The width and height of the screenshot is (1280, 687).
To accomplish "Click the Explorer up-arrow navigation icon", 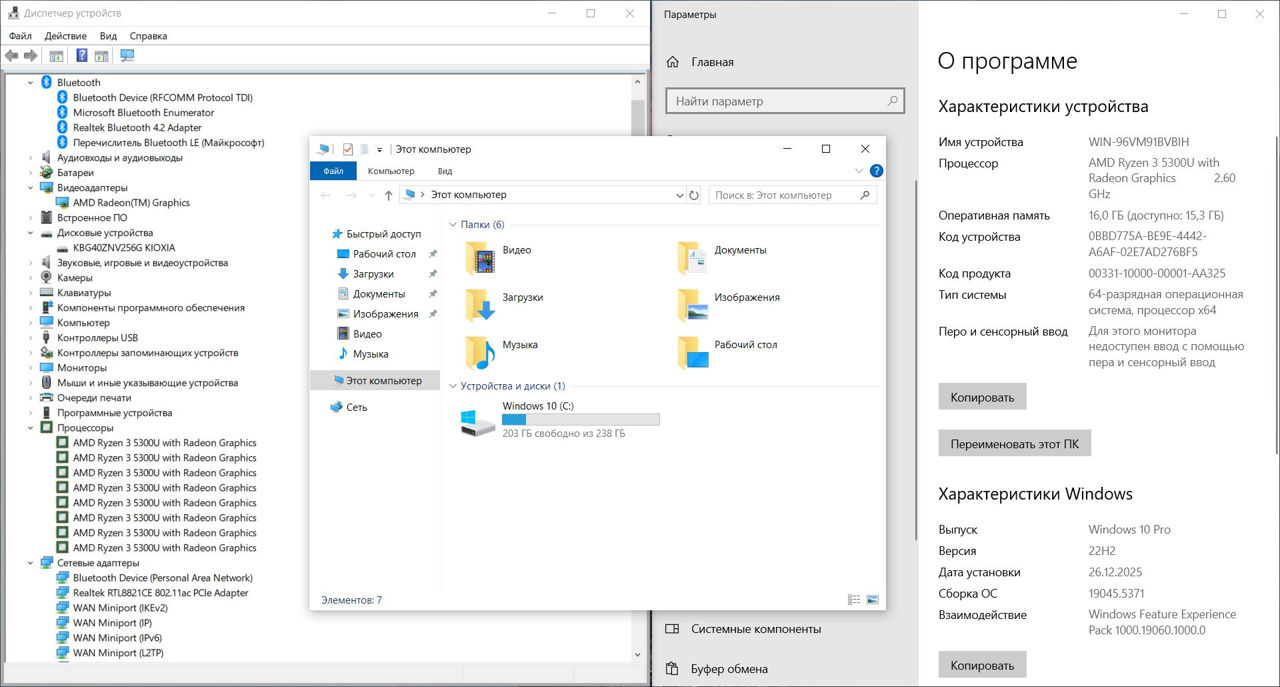I will (388, 195).
